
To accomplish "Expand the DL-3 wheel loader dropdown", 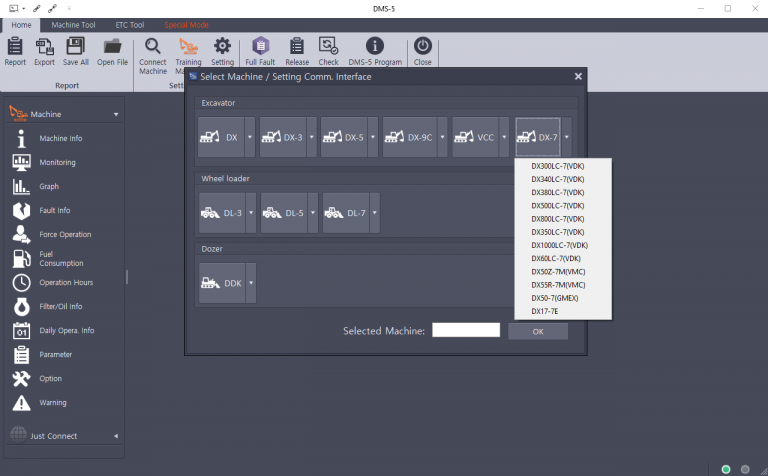I will 251,213.
